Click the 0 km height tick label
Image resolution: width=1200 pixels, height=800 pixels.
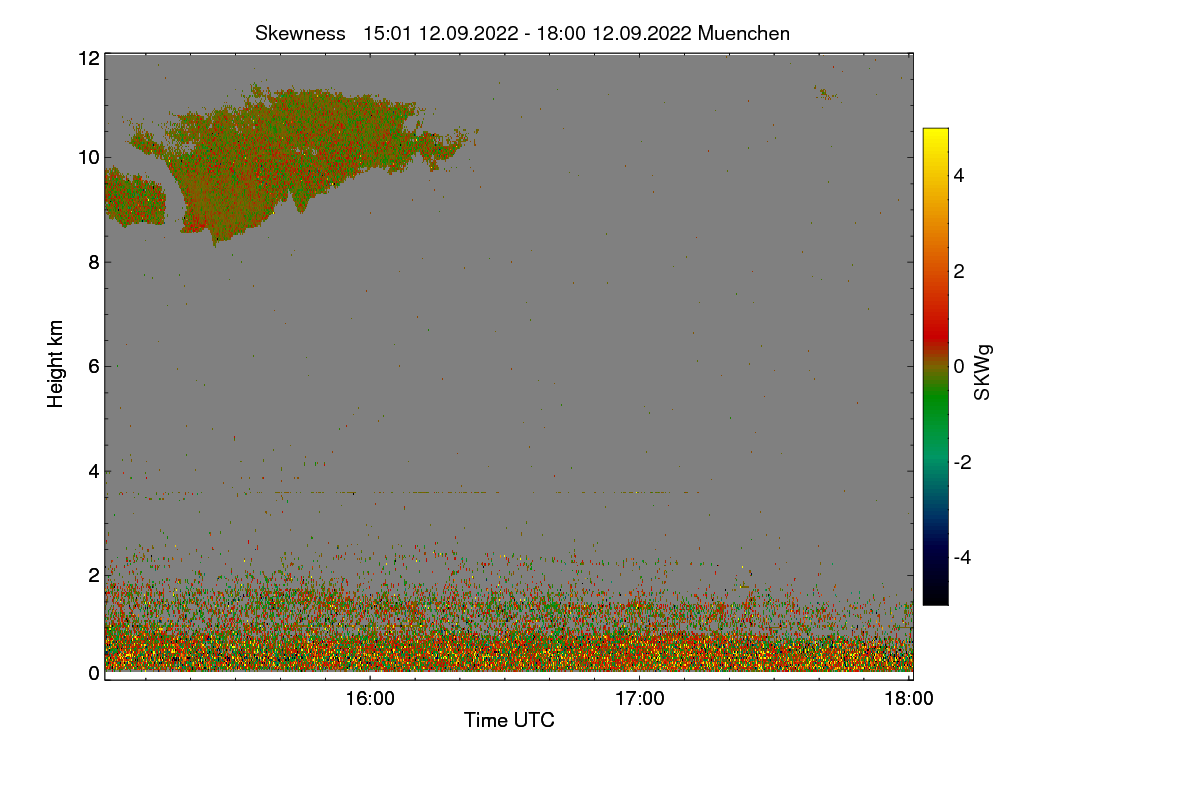pos(94,673)
